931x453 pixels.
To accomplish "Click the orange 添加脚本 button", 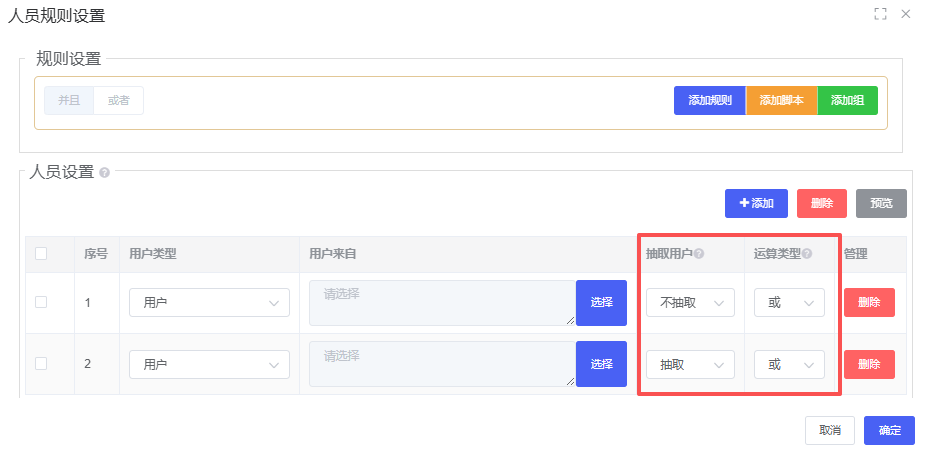I will pos(782,101).
